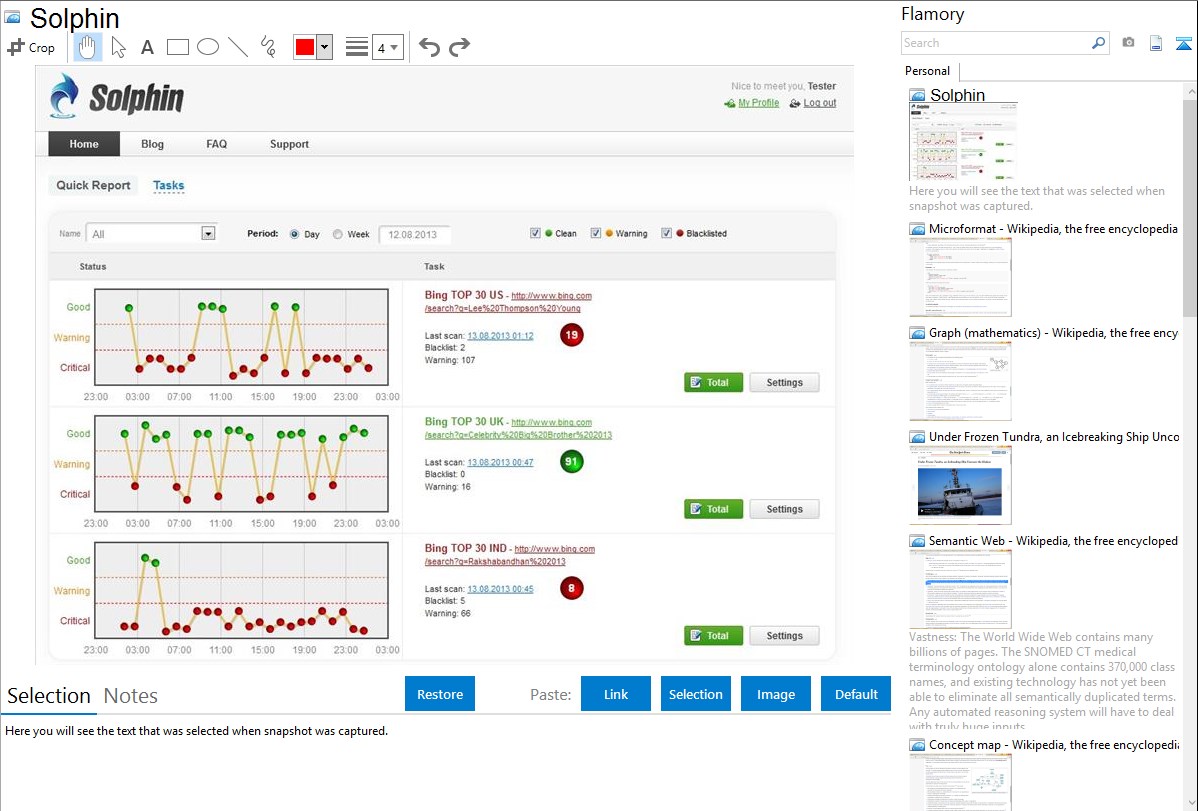The width and height of the screenshot is (1198, 811).
Task: Click the snapshot icon beside Semantic Web
Action: point(918,540)
